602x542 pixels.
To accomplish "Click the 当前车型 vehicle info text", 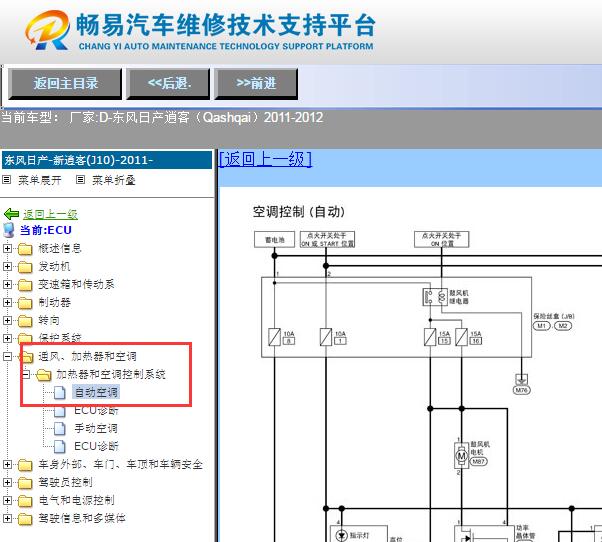I will [162, 117].
